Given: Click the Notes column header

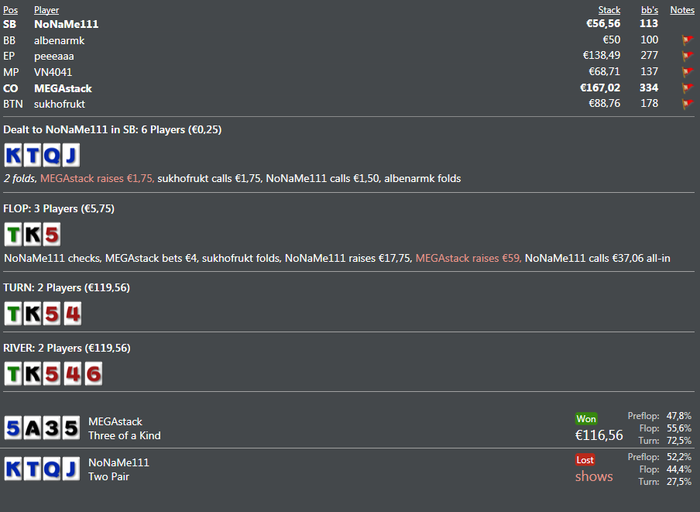Looking at the screenshot, I should click(682, 10).
